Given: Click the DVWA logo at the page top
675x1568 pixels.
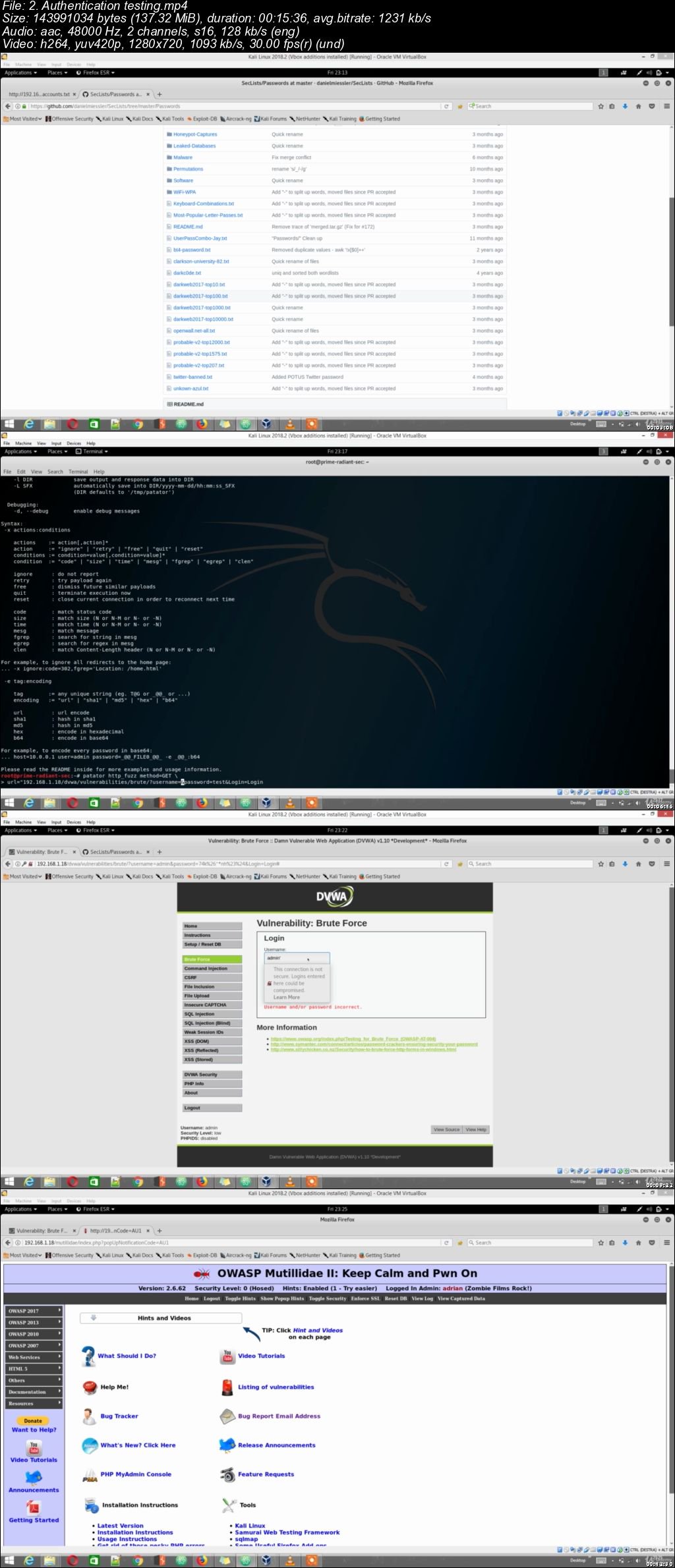Looking at the screenshot, I should pos(334,897).
